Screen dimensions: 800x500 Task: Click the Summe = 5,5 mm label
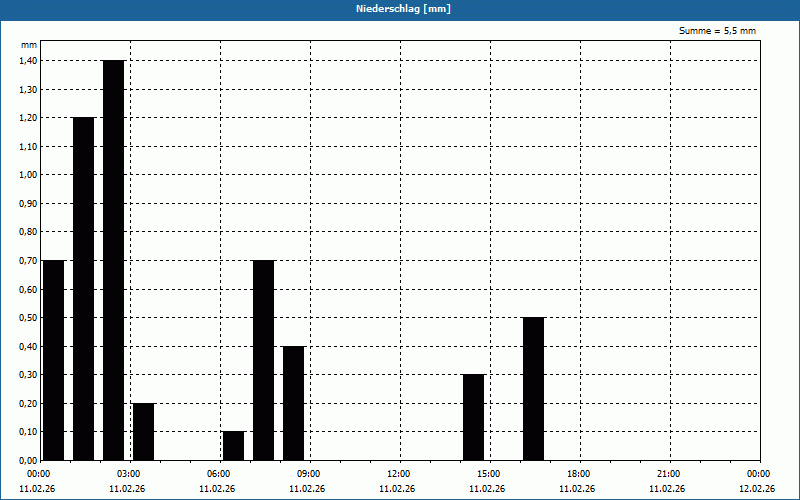pyautogui.click(x=717, y=31)
